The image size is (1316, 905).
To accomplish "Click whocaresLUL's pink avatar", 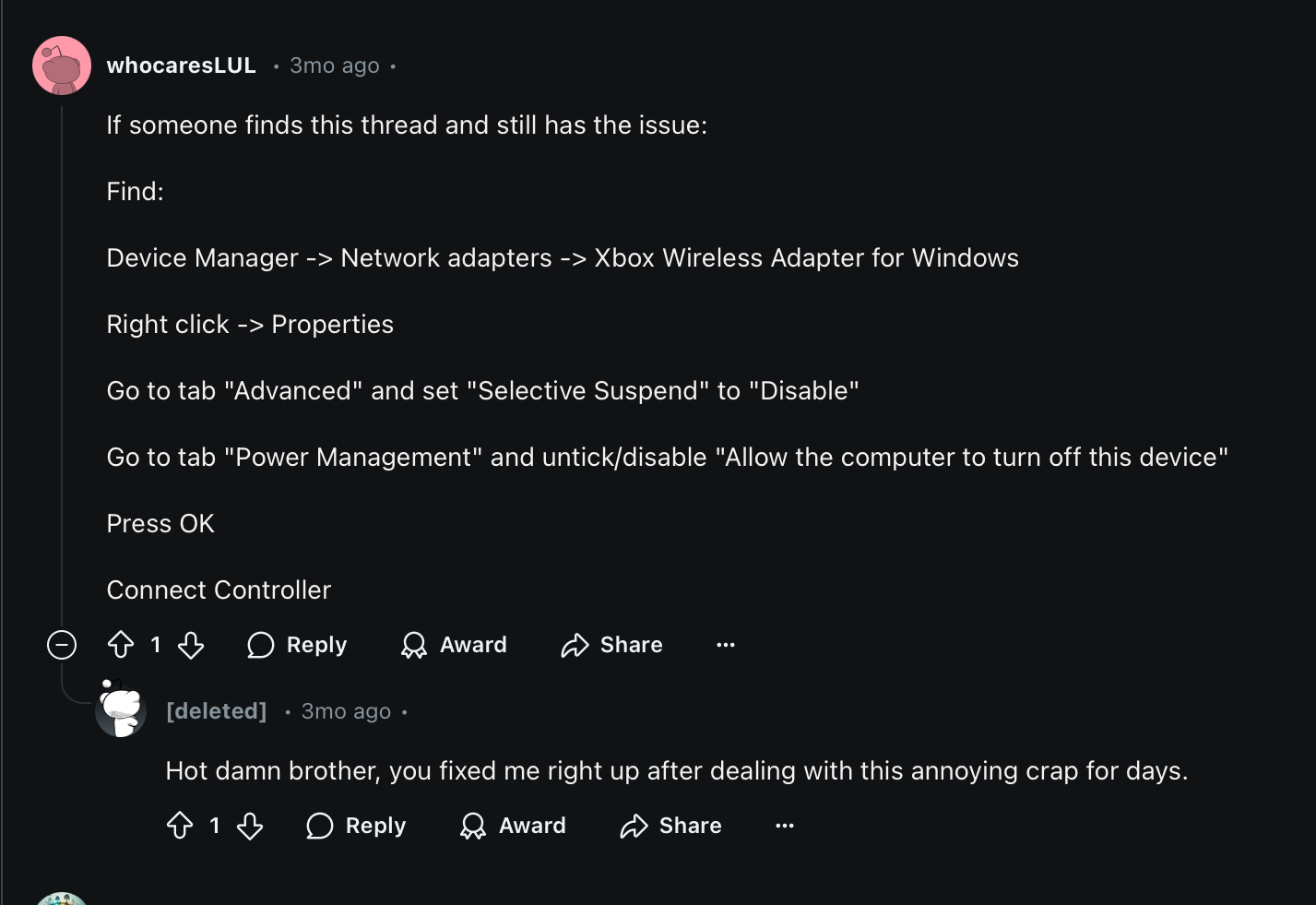I will tap(62, 65).
